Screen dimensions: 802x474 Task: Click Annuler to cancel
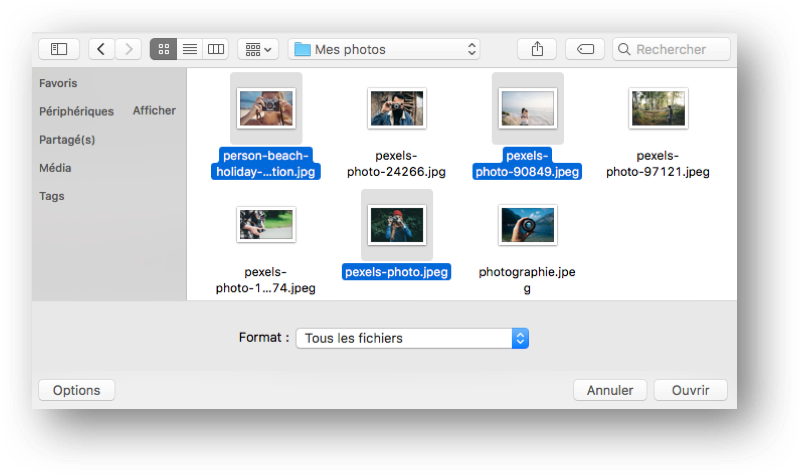(x=610, y=390)
